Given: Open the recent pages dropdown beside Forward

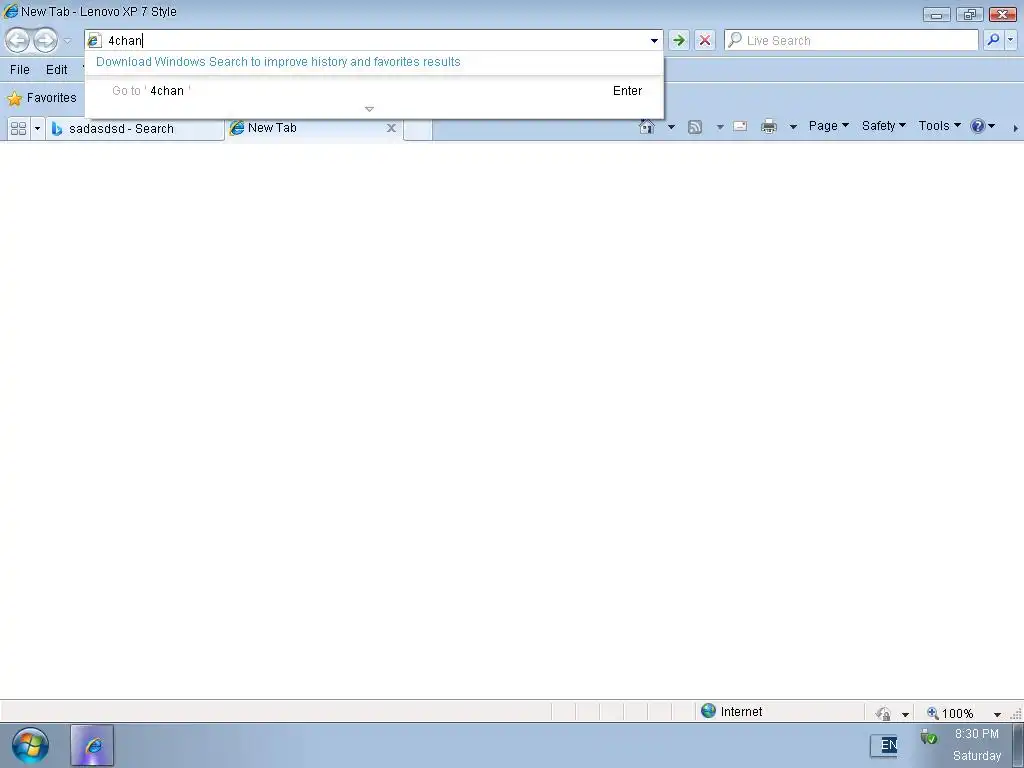Looking at the screenshot, I should click(67, 41).
